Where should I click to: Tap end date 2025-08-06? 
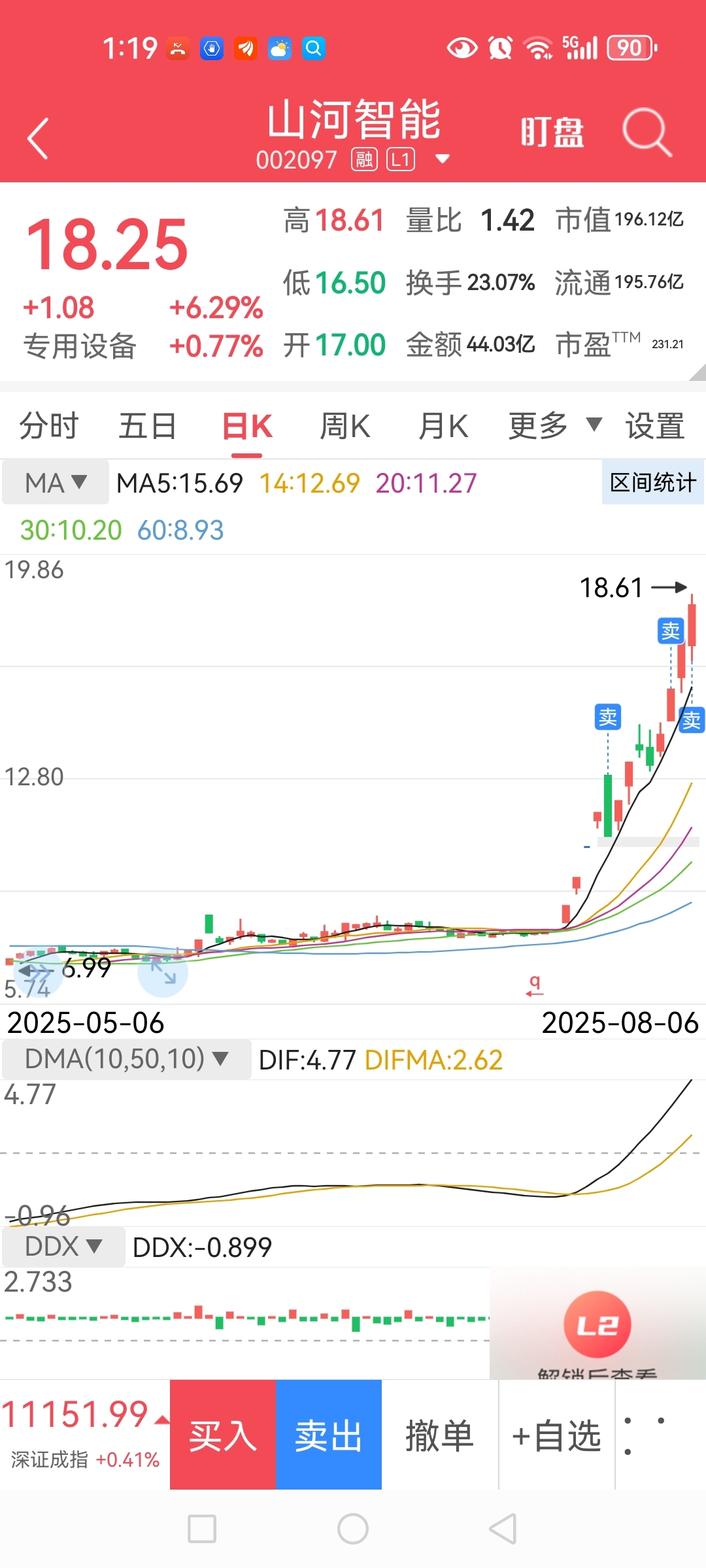click(620, 1022)
